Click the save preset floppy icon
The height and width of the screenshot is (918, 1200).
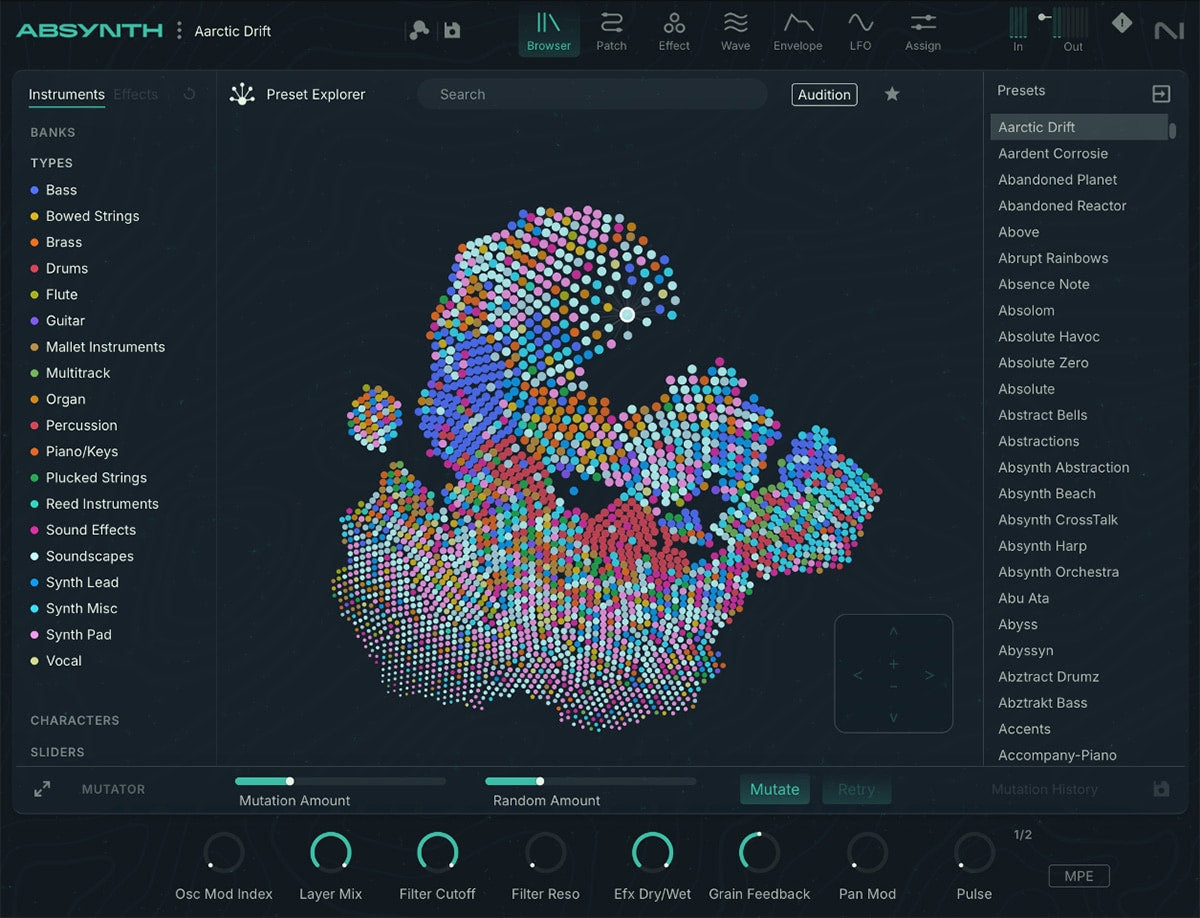pos(452,30)
